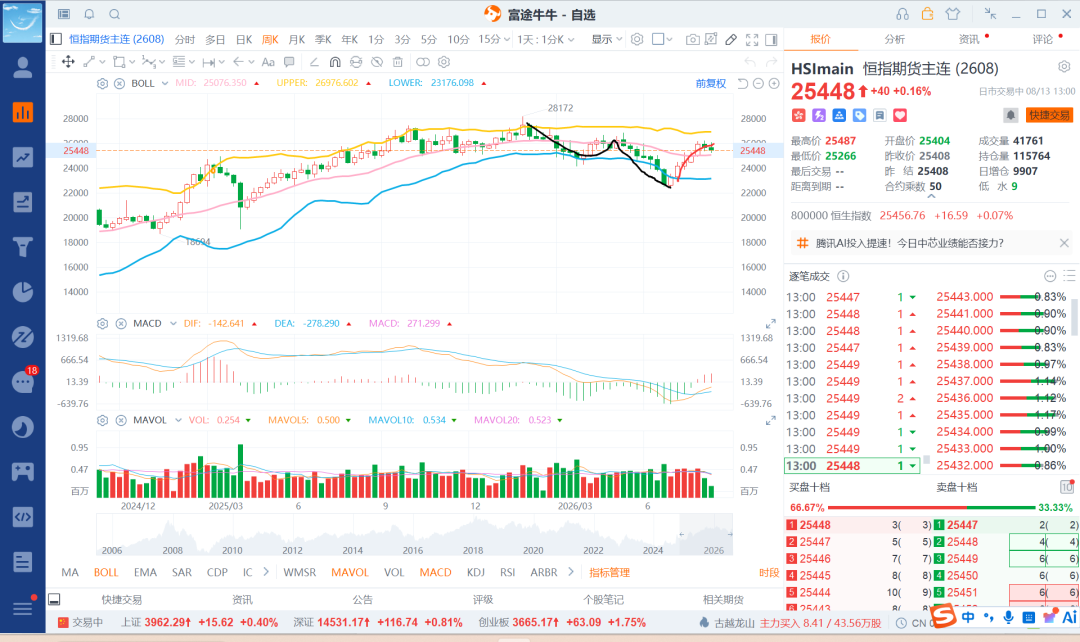Expand the BOLL indicator dropdown
Image resolution: width=1080 pixels, height=642 pixels.
pyautogui.click(x=165, y=83)
